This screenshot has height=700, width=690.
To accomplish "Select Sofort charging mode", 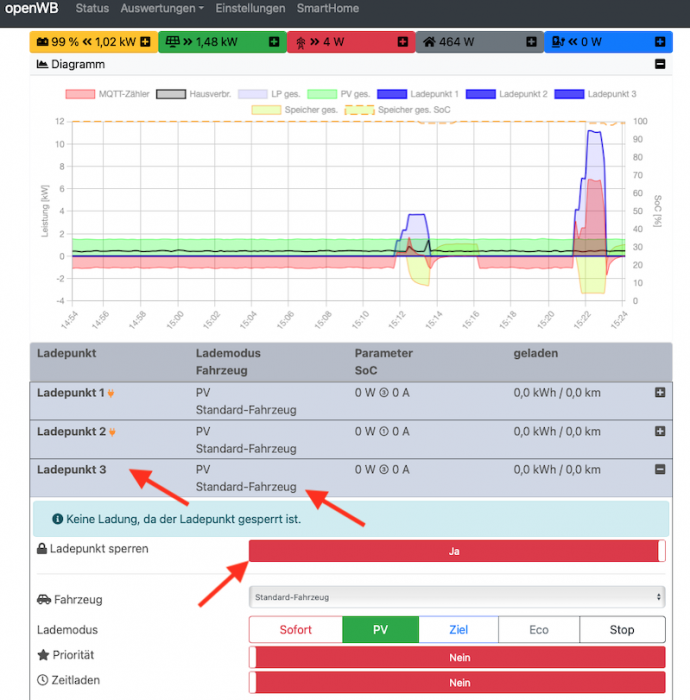I will [295, 630].
